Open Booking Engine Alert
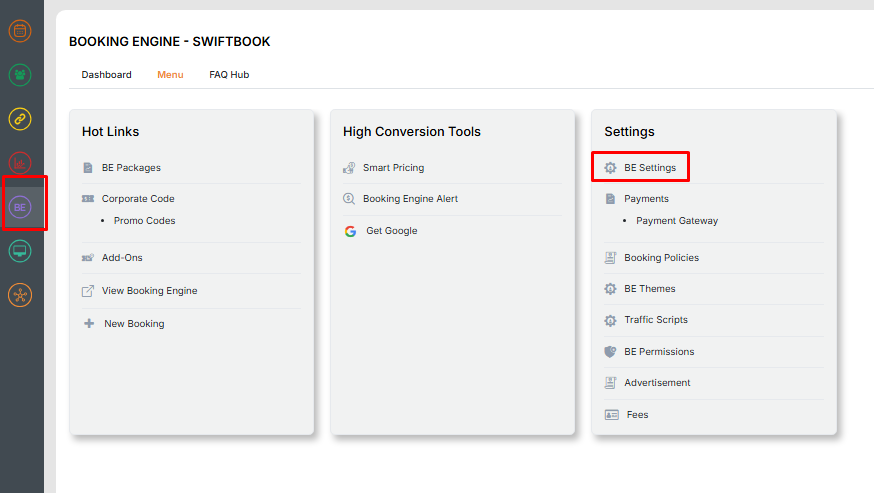874x493 pixels. 410,199
